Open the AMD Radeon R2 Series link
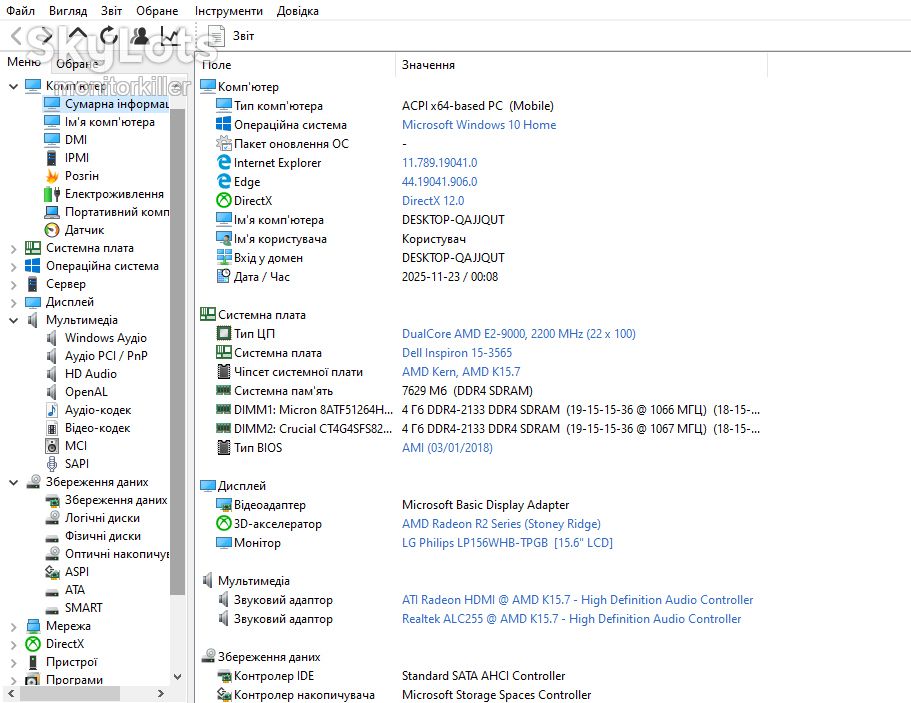Viewport: 911px width, 703px height. tap(501, 523)
